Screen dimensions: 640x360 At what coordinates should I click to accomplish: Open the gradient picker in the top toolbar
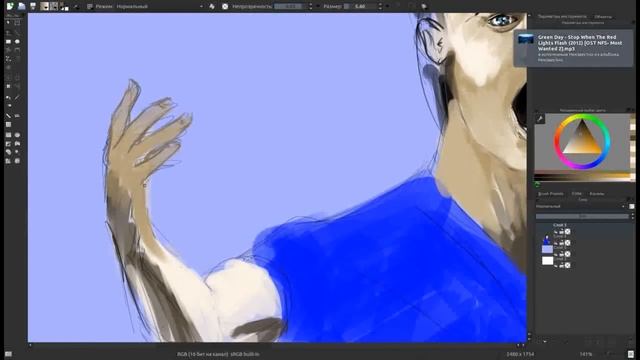44,6
